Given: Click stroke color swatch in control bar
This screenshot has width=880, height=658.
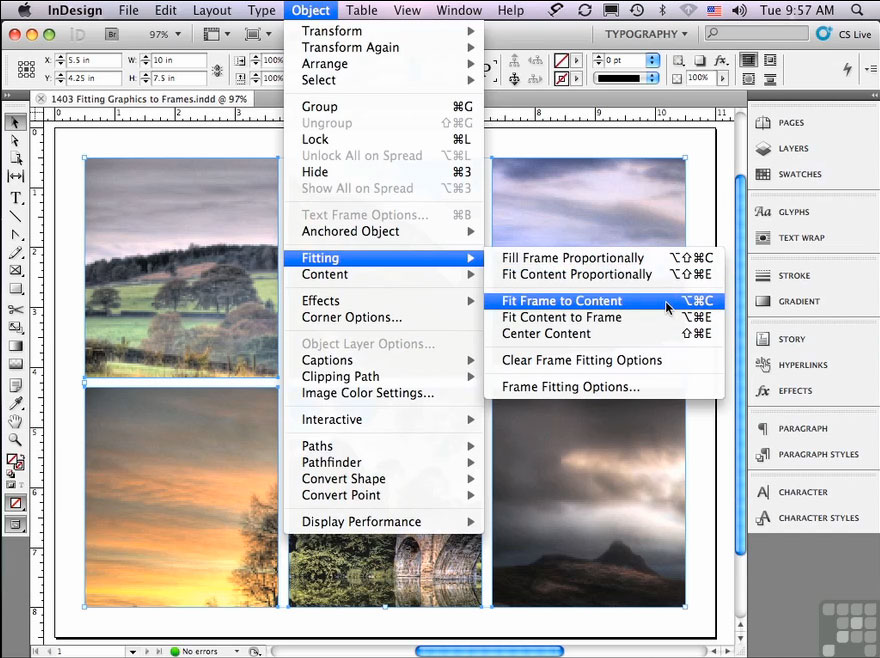Looking at the screenshot, I should coord(561,78).
